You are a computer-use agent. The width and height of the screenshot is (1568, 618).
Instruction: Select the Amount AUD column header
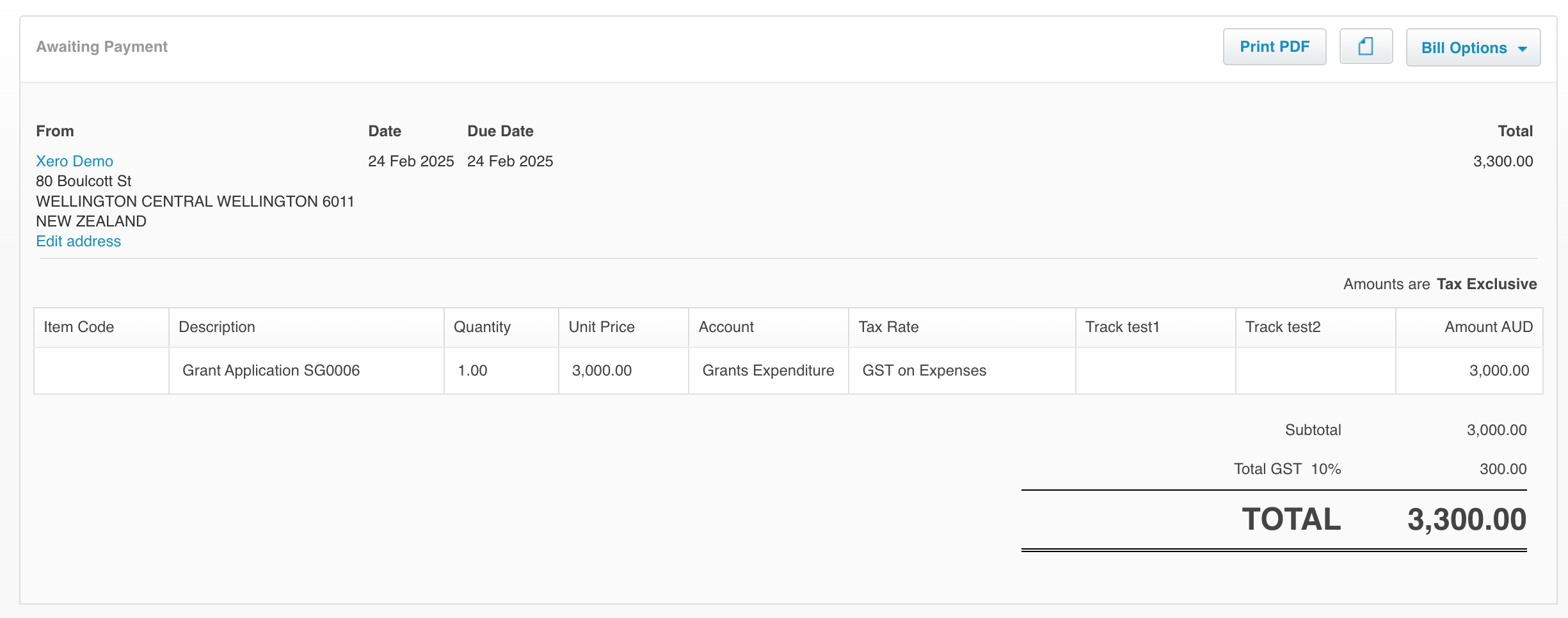[1488, 327]
